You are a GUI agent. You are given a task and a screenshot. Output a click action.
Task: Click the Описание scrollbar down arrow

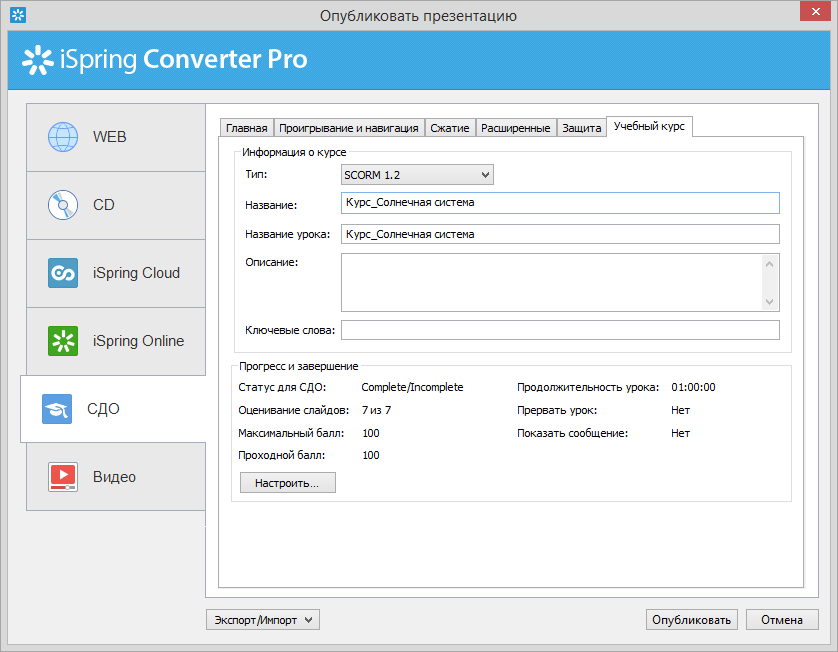[770, 302]
